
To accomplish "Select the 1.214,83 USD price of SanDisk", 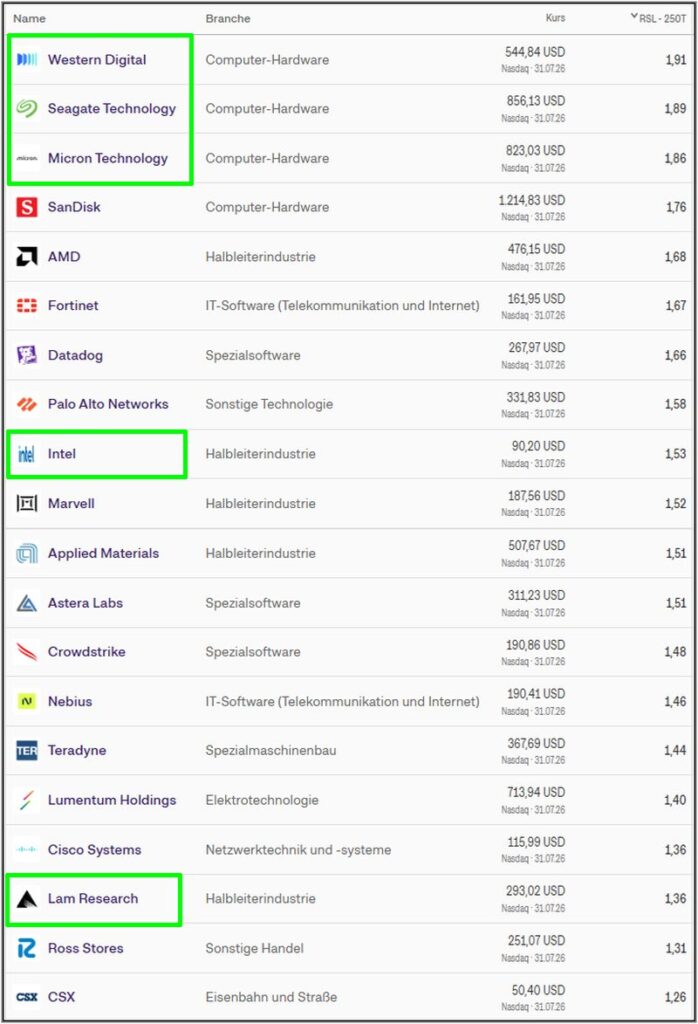I will (531, 200).
